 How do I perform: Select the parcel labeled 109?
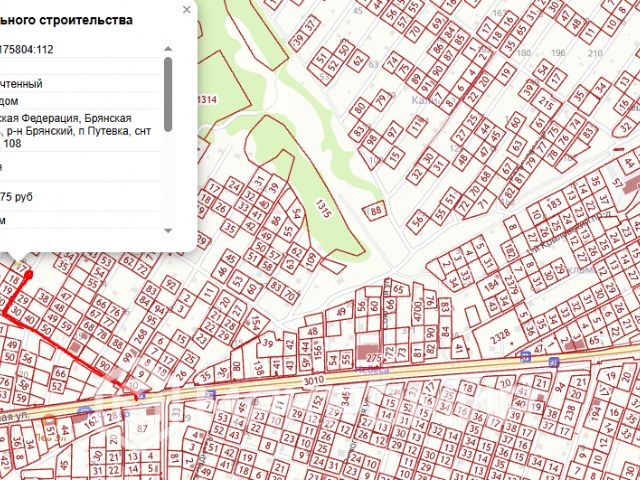(x=311, y=261)
